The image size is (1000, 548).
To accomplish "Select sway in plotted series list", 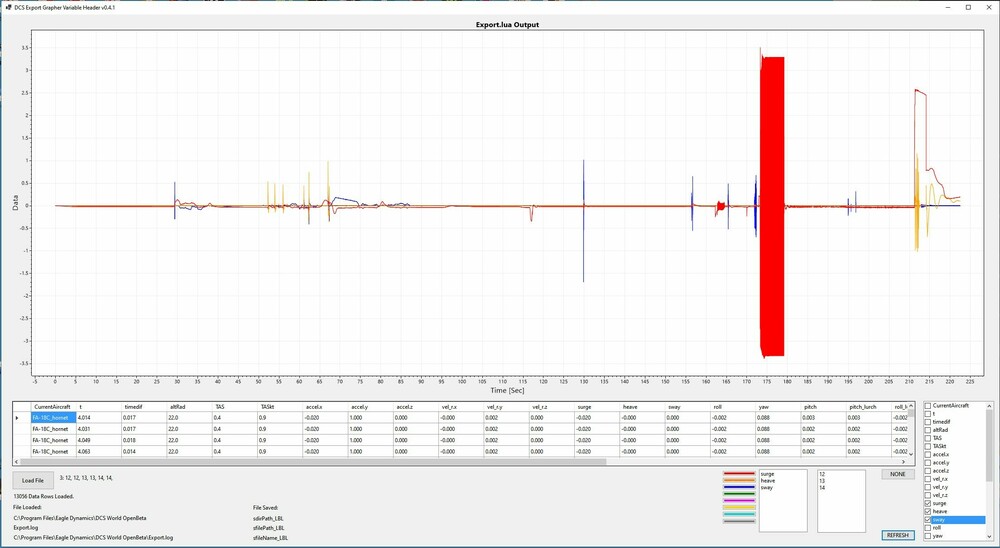I will [x=767, y=487].
